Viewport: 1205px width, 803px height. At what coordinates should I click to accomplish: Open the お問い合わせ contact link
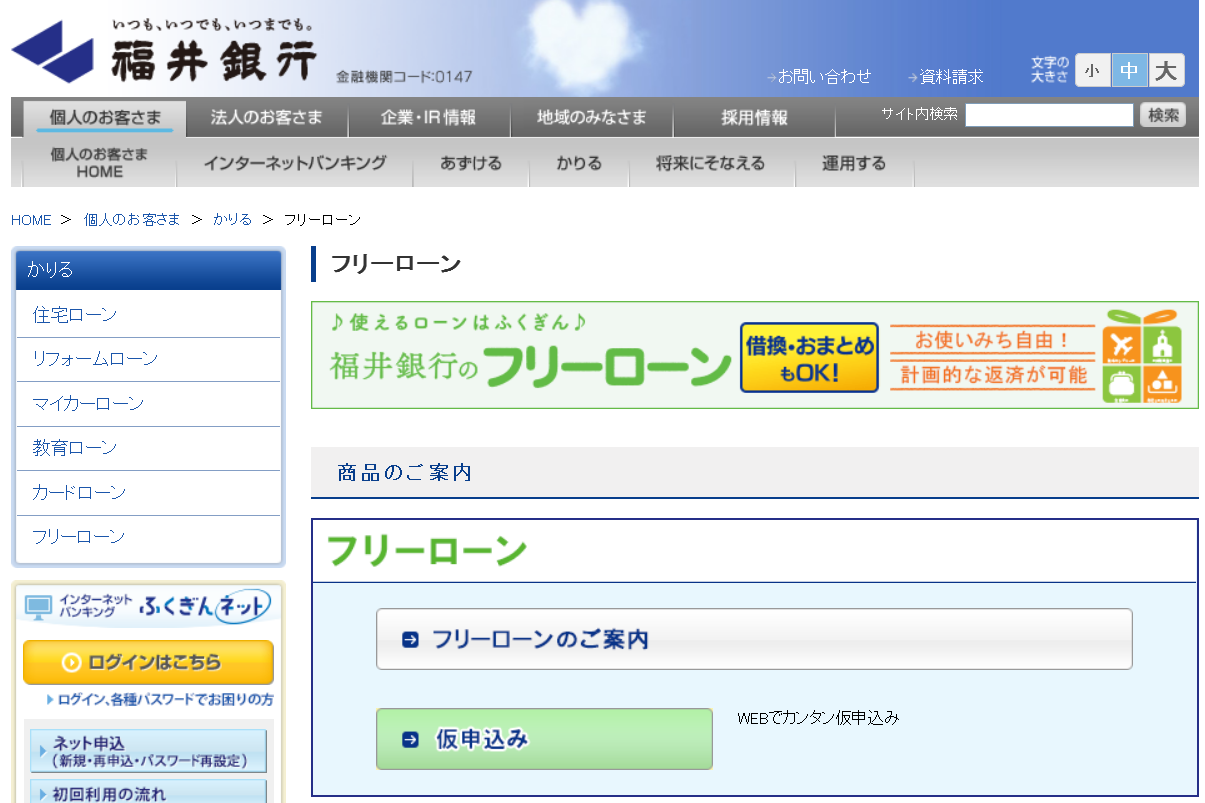coord(818,76)
